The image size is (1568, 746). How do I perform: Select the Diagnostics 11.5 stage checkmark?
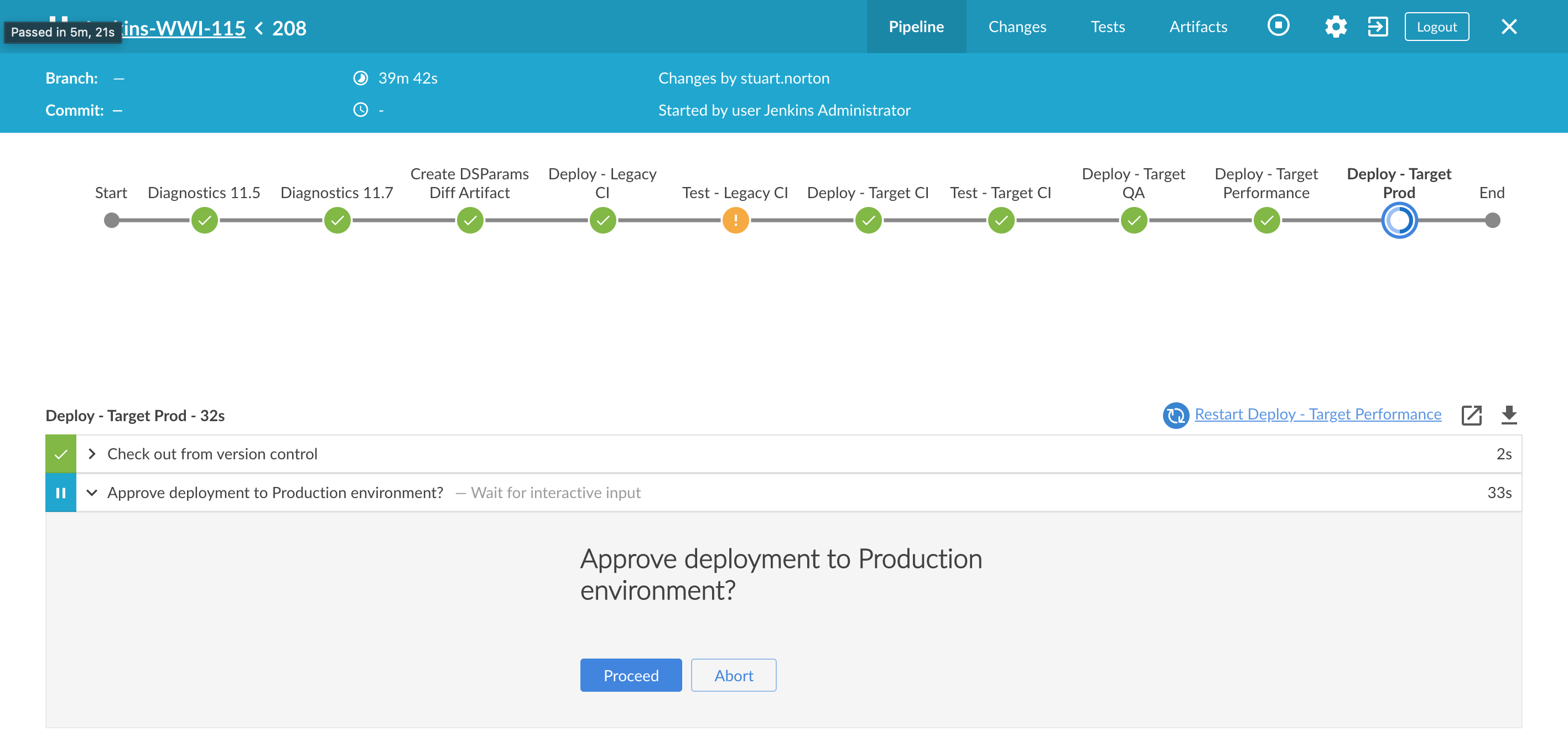coord(205,220)
